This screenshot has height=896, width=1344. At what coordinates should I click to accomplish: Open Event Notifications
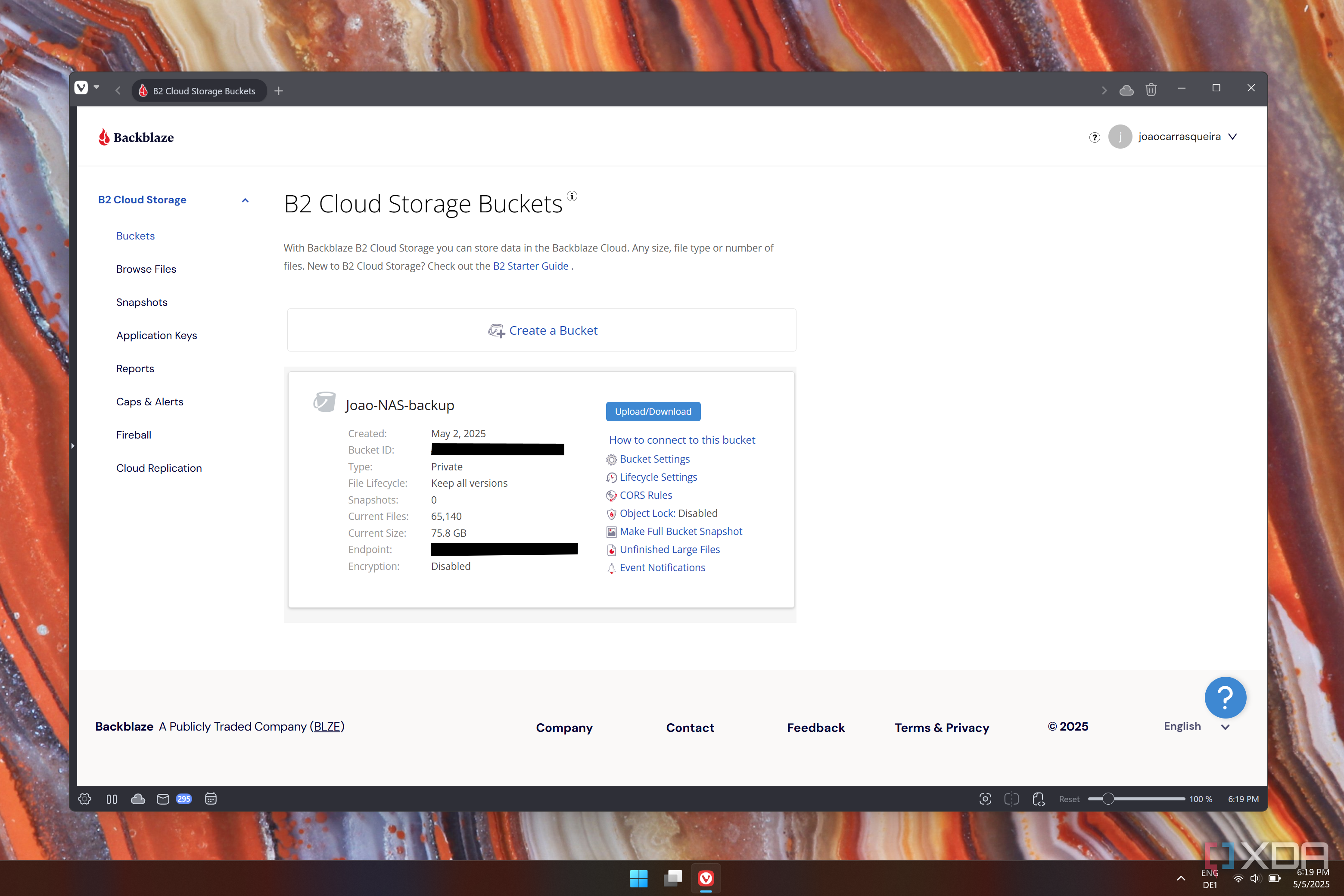click(662, 567)
